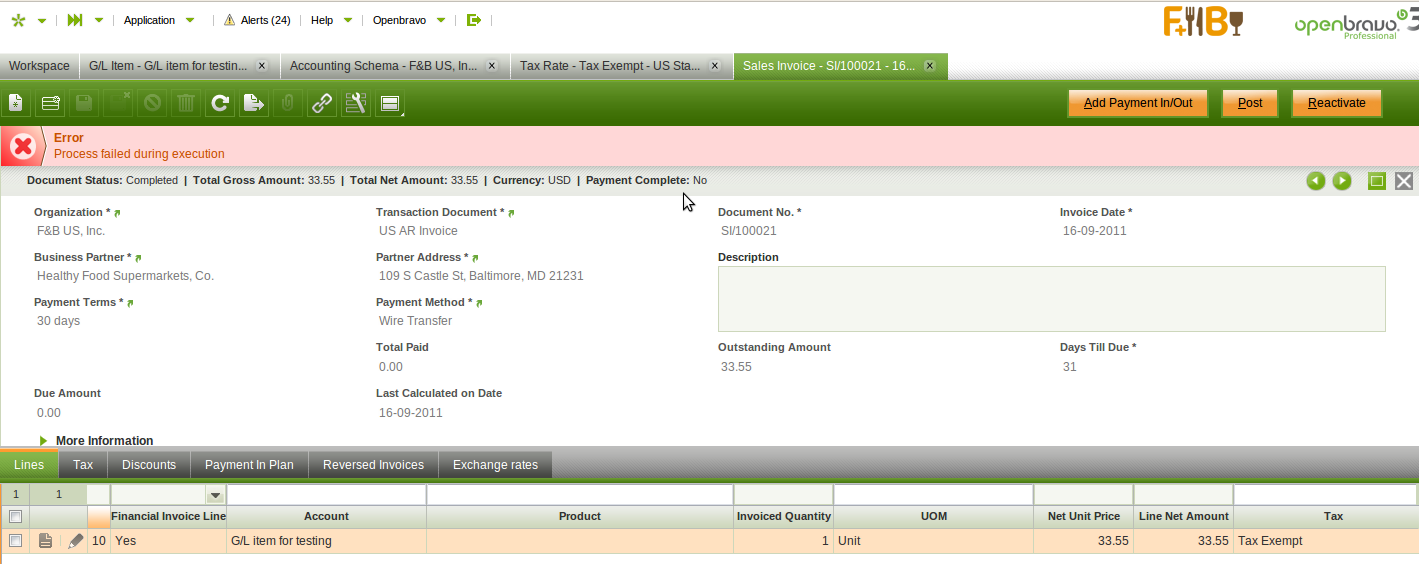
Task: Click the delete trash can icon
Action: point(186,103)
